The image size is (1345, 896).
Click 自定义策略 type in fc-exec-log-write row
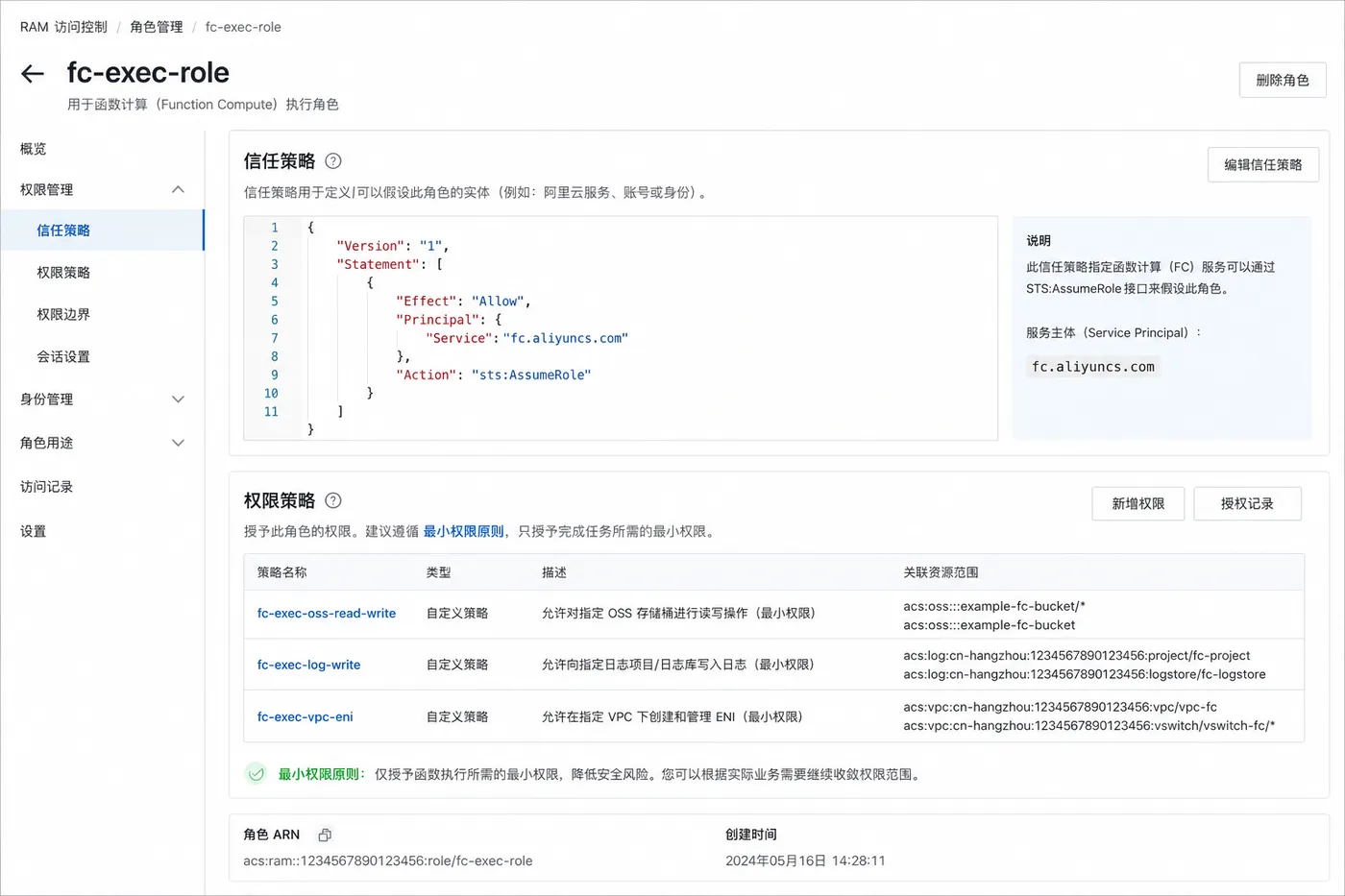(457, 665)
